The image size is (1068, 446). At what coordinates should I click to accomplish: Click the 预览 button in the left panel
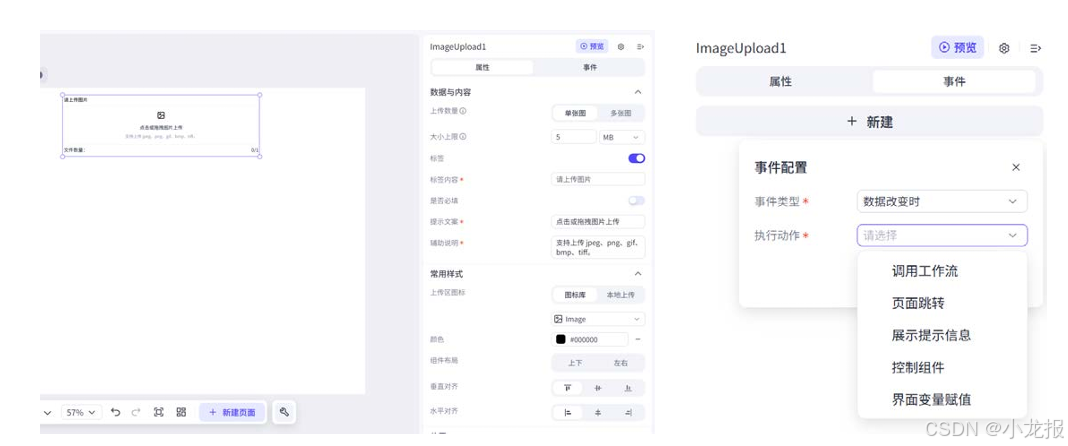[592, 46]
